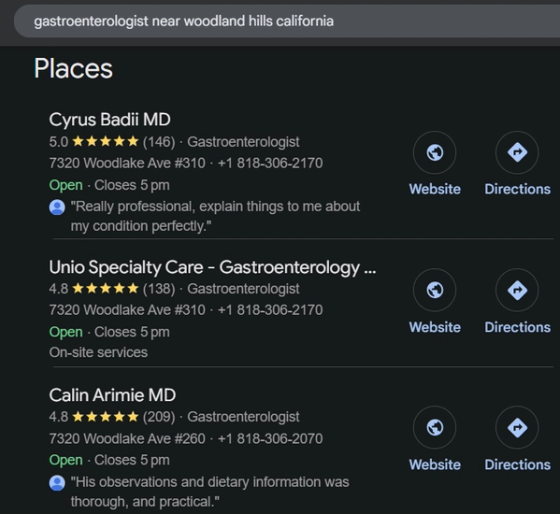Image resolution: width=560 pixels, height=514 pixels.
Task: Open Calin Arimie MD website globe icon
Action: (435, 427)
